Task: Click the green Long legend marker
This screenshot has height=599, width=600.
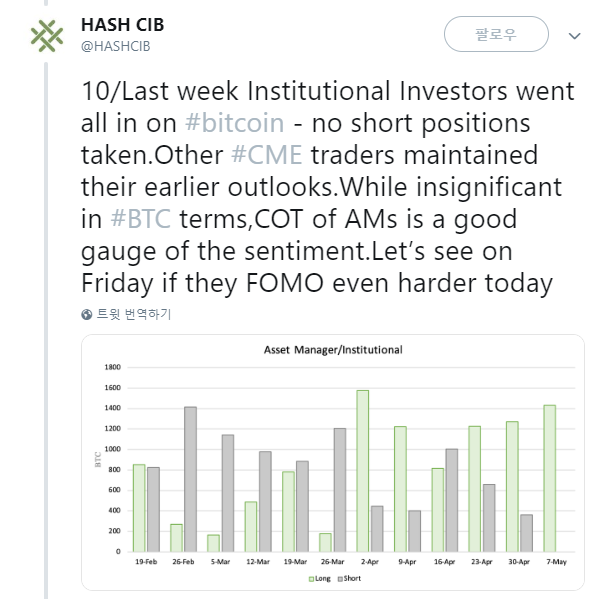Action: click(311, 579)
